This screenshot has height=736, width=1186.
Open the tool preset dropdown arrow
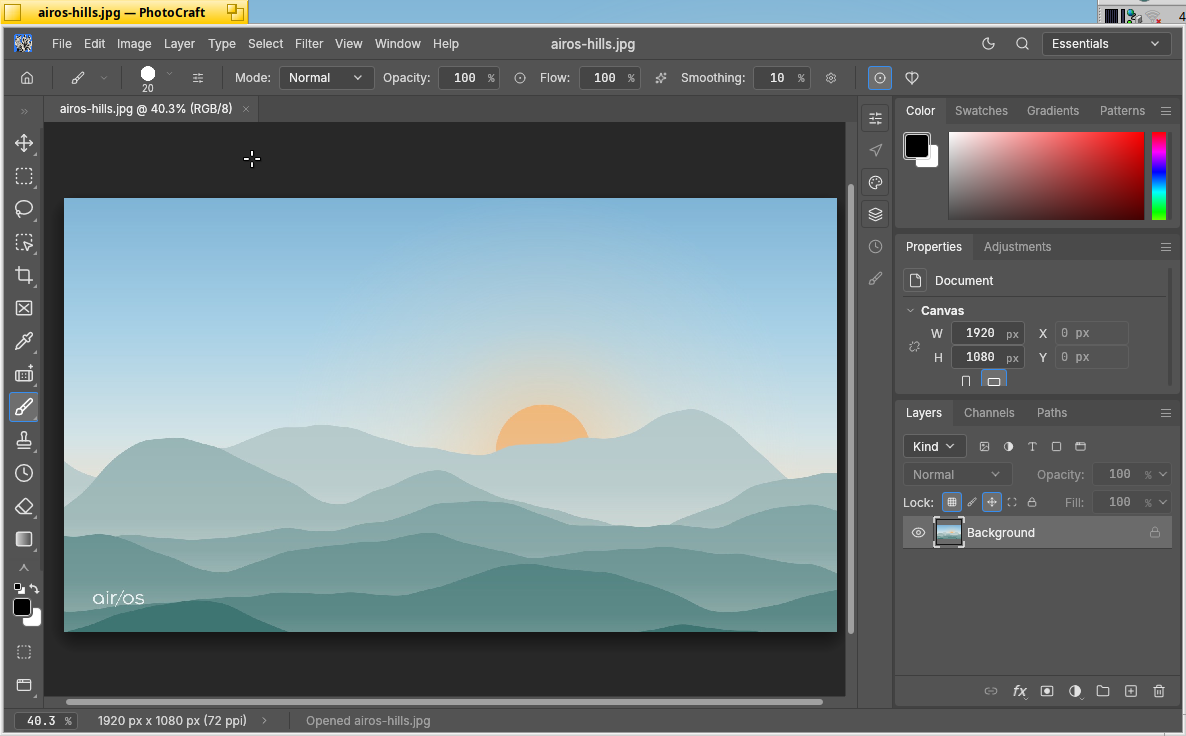[104, 78]
